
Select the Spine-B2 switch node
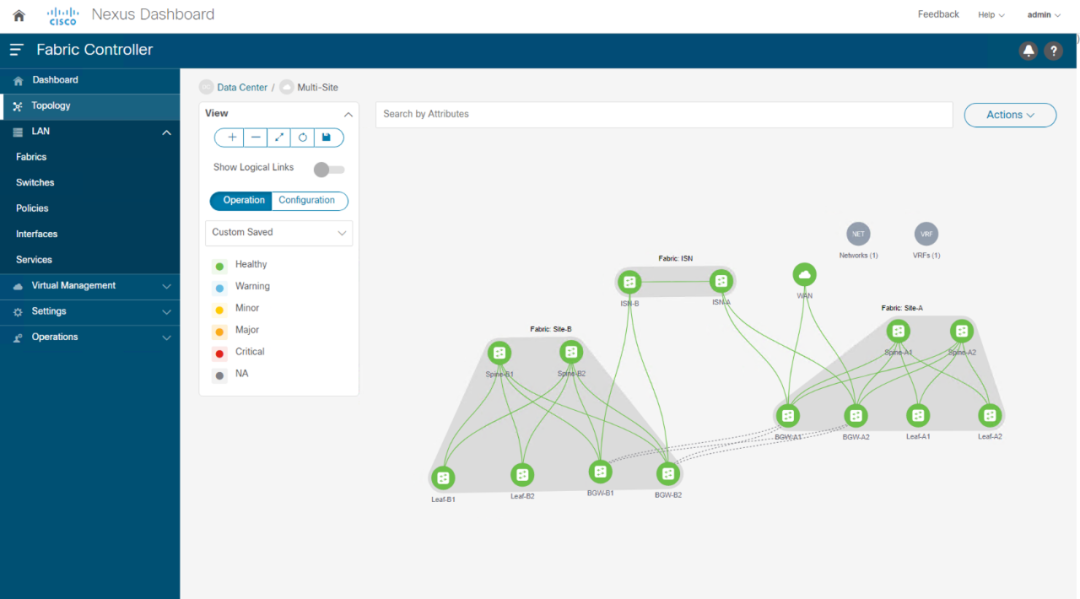point(571,353)
